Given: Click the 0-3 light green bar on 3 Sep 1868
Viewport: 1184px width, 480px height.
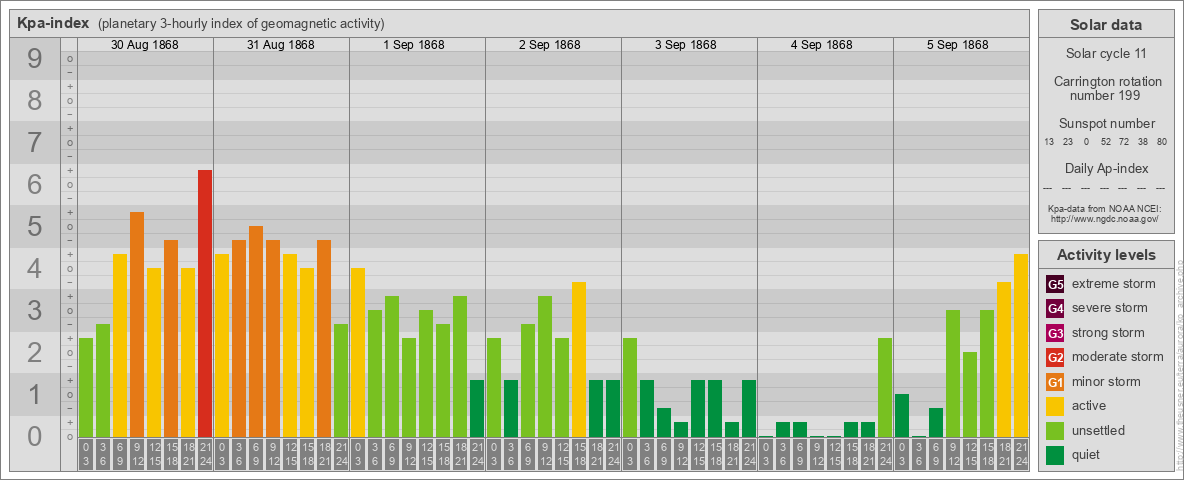Looking at the screenshot, I should [x=630, y=387].
